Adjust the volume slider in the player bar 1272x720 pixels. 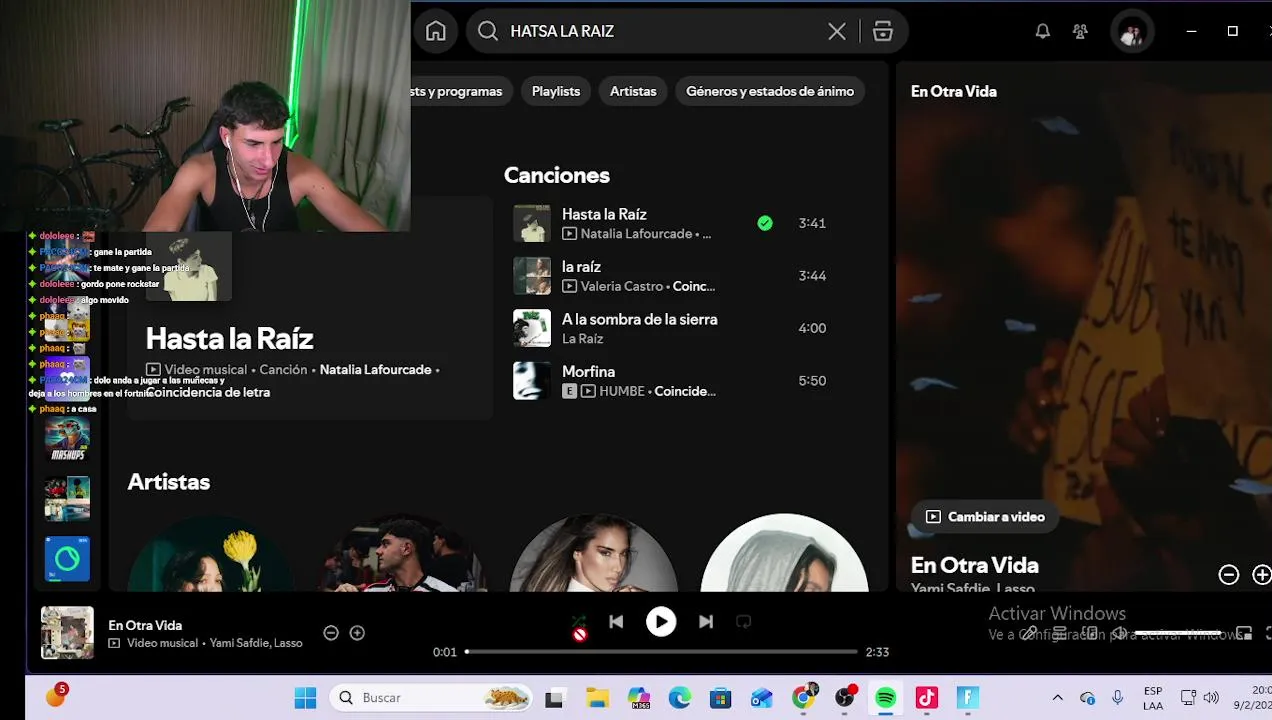[1178, 634]
